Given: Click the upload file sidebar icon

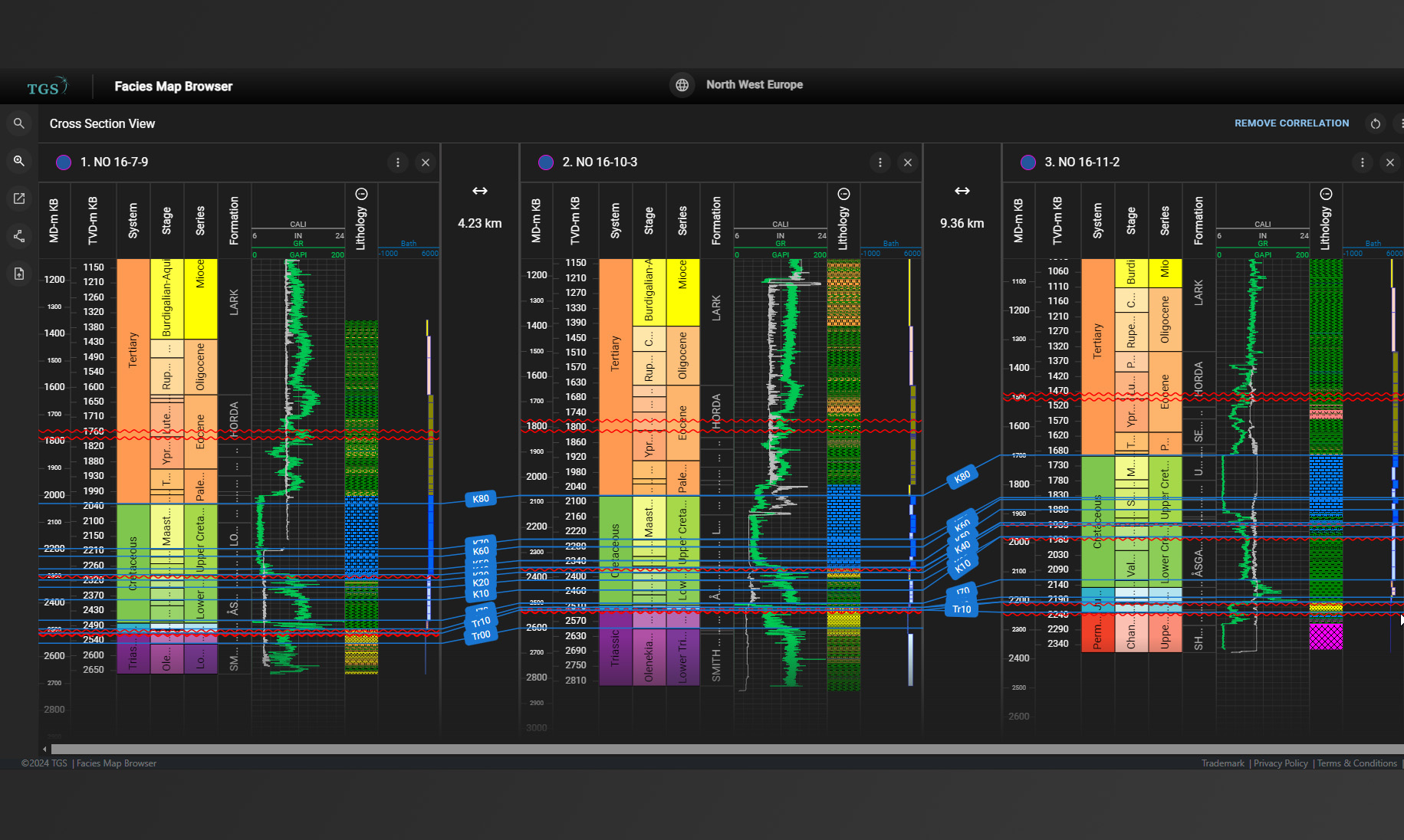Looking at the screenshot, I should (x=19, y=274).
